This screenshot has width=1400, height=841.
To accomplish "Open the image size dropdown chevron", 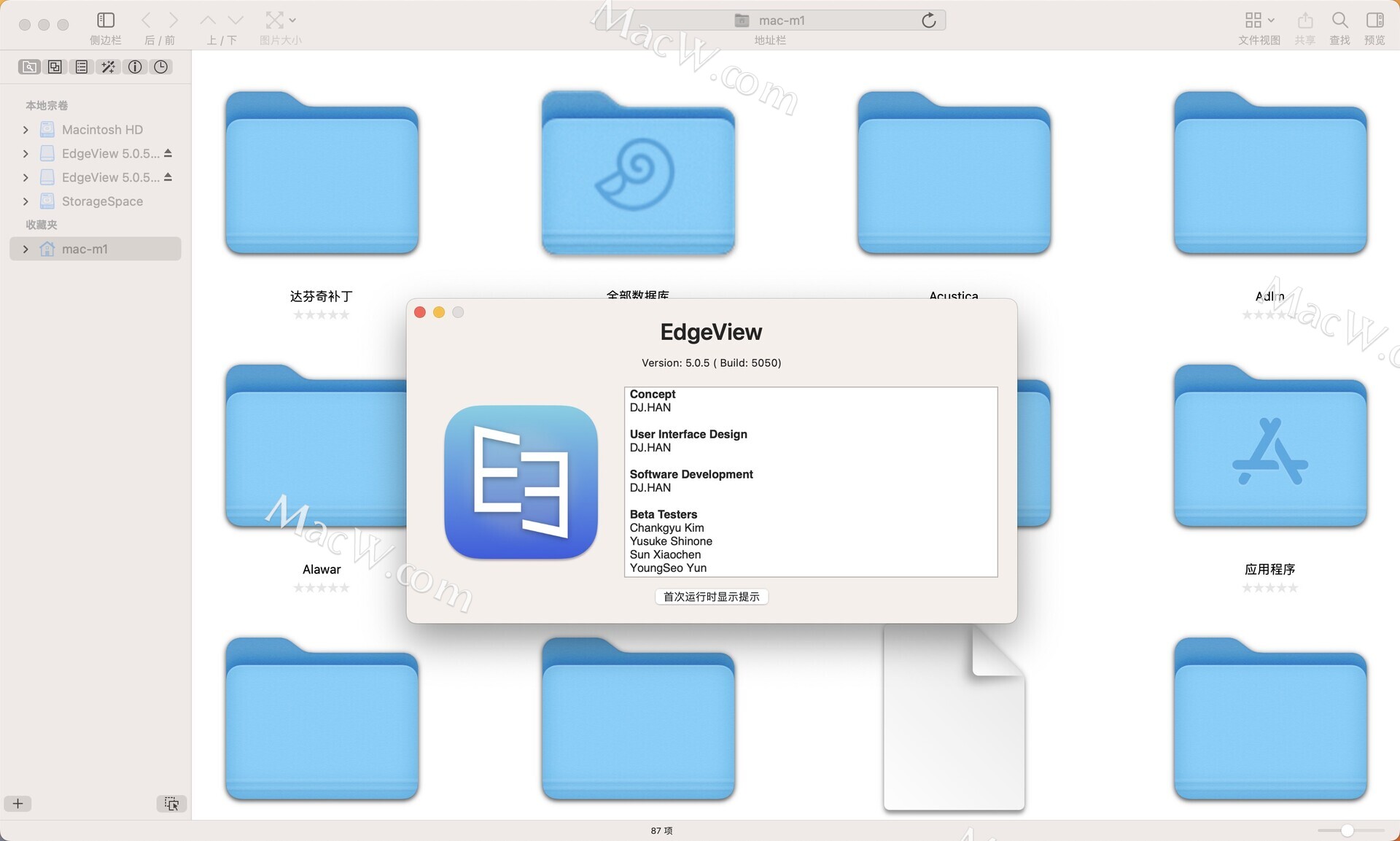I will 292,20.
